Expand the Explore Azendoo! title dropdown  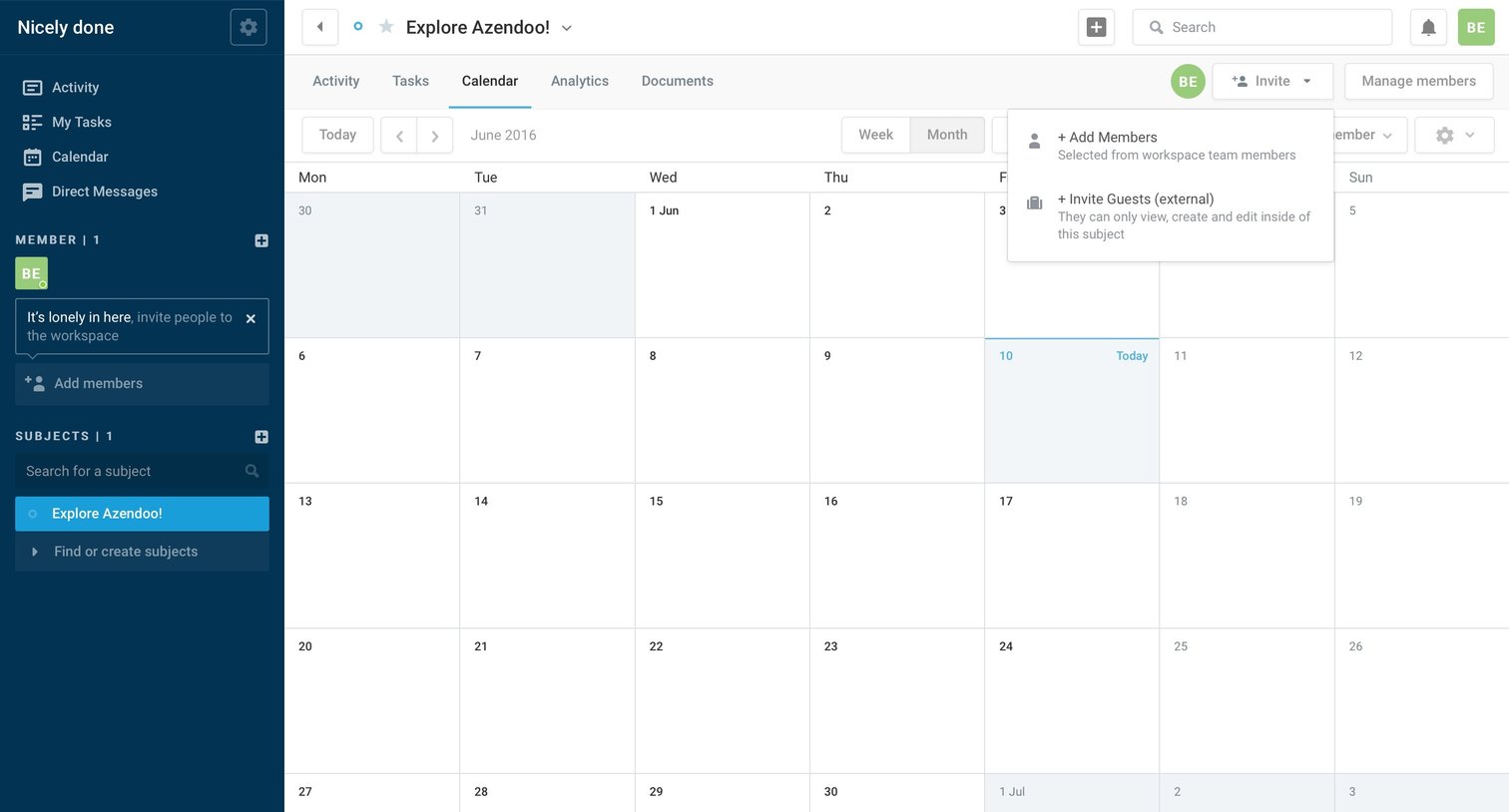[567, 28]
